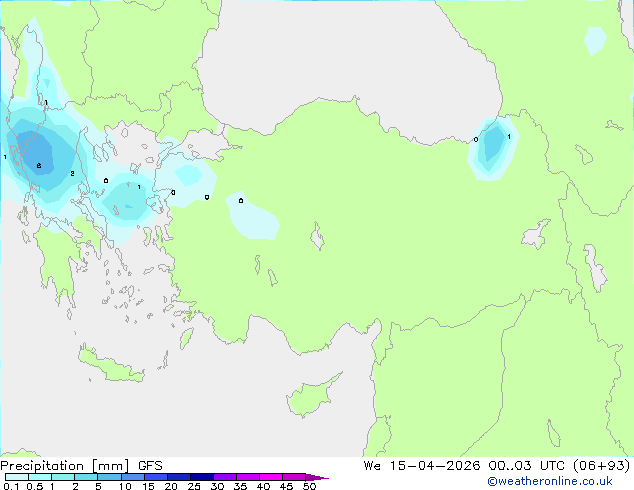Image resolution: width=634 pixels, height=490 pixels.
Task: Click the 0.1–0.5 mm legend color box
Action: coord(17,477)
